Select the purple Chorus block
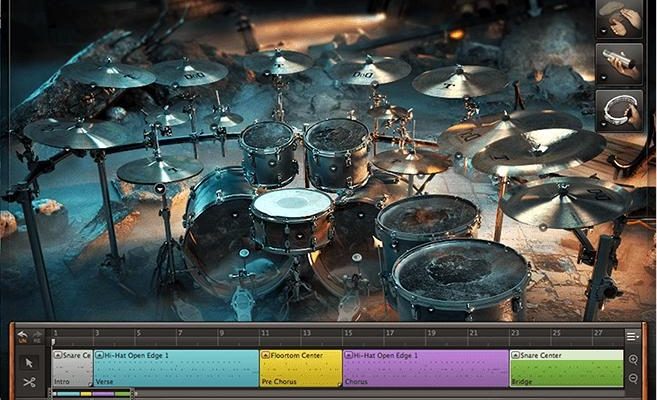Viewport: 657px width, 400px height. coord(425,368)
